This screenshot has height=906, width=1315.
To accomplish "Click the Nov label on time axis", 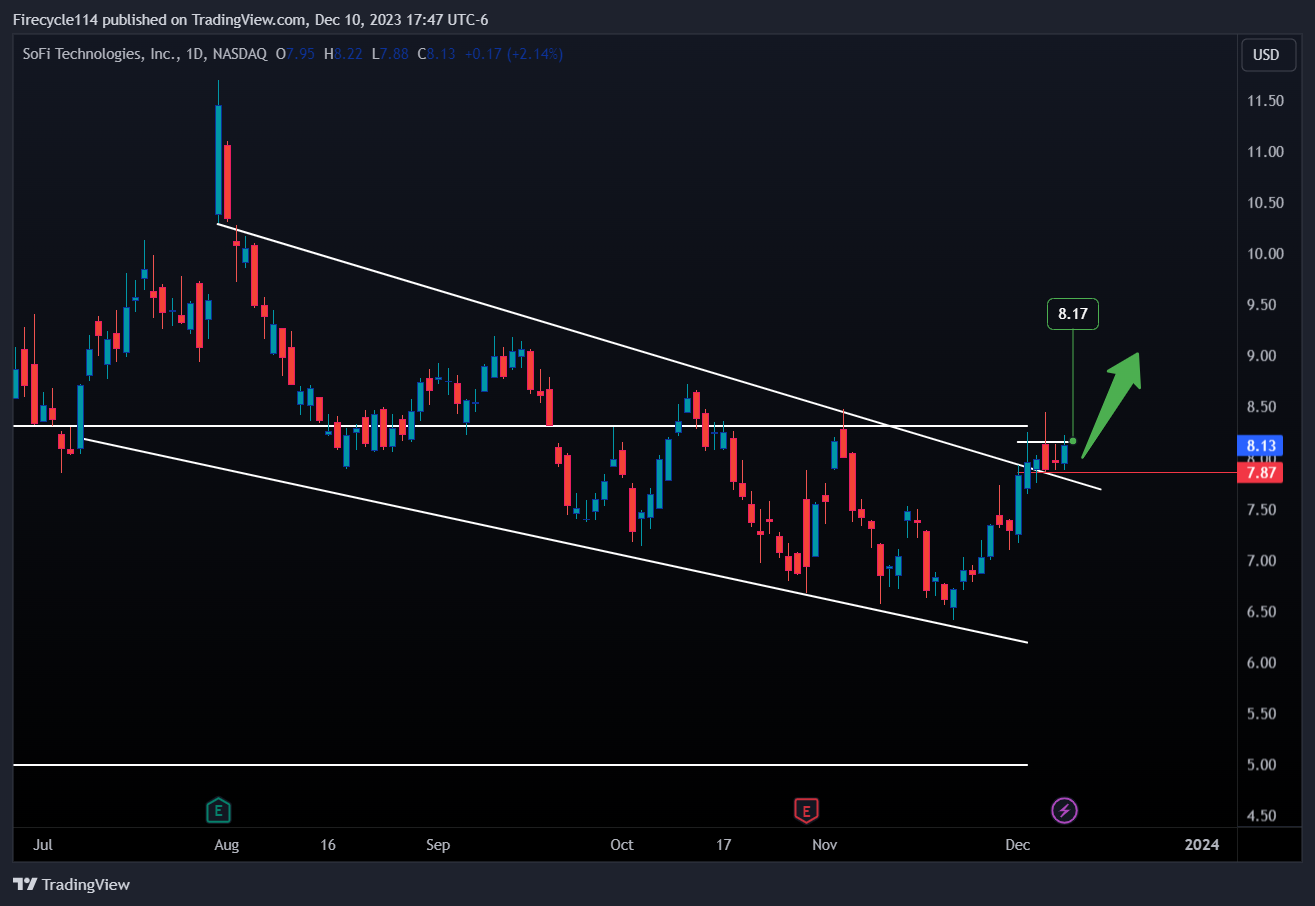I will 824,845.
